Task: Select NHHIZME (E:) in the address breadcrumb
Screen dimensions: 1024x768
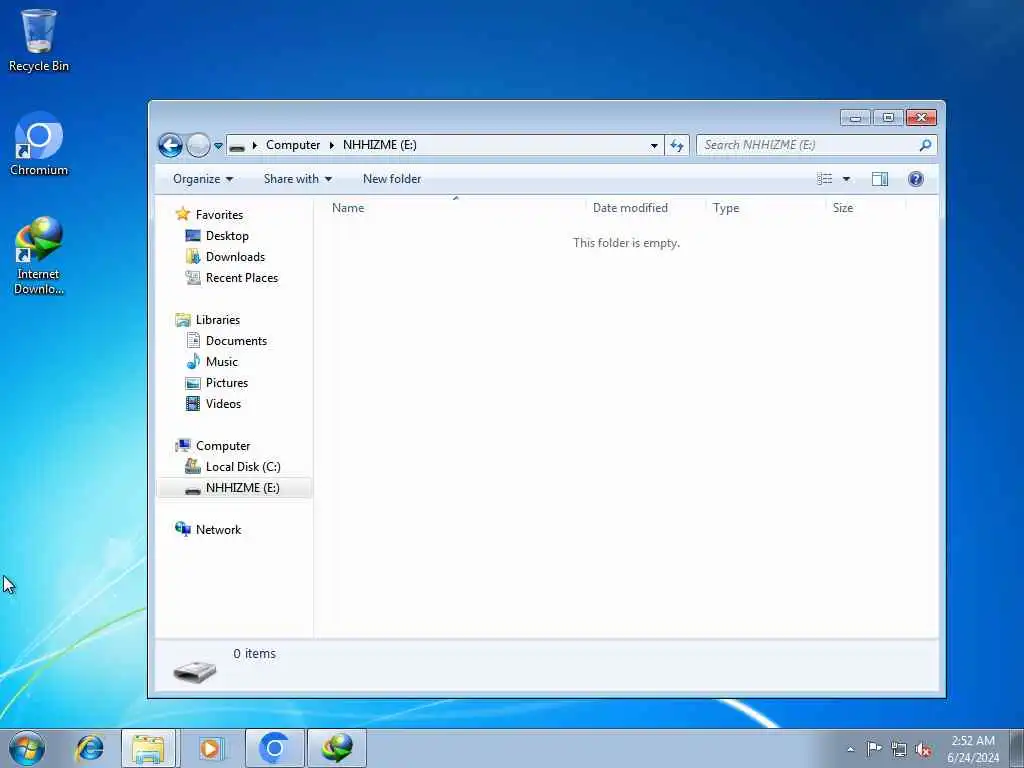Action: tap(379, 145)
